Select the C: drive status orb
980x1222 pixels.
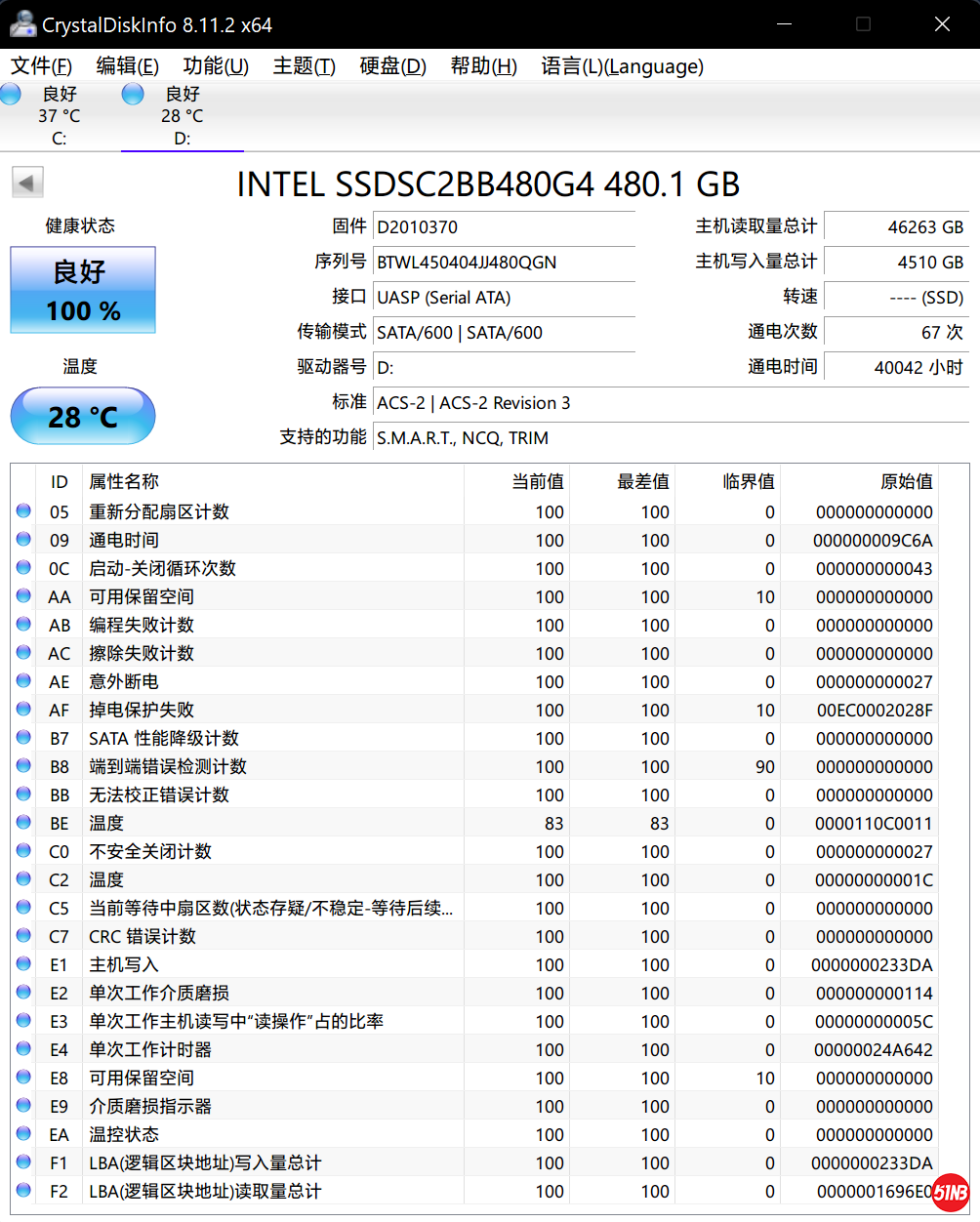click(x=11, y=95)
